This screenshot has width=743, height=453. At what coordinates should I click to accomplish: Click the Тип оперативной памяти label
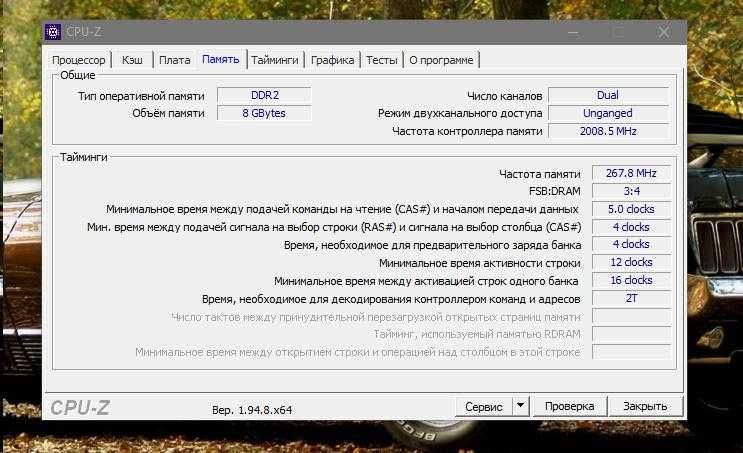point(141,96)
